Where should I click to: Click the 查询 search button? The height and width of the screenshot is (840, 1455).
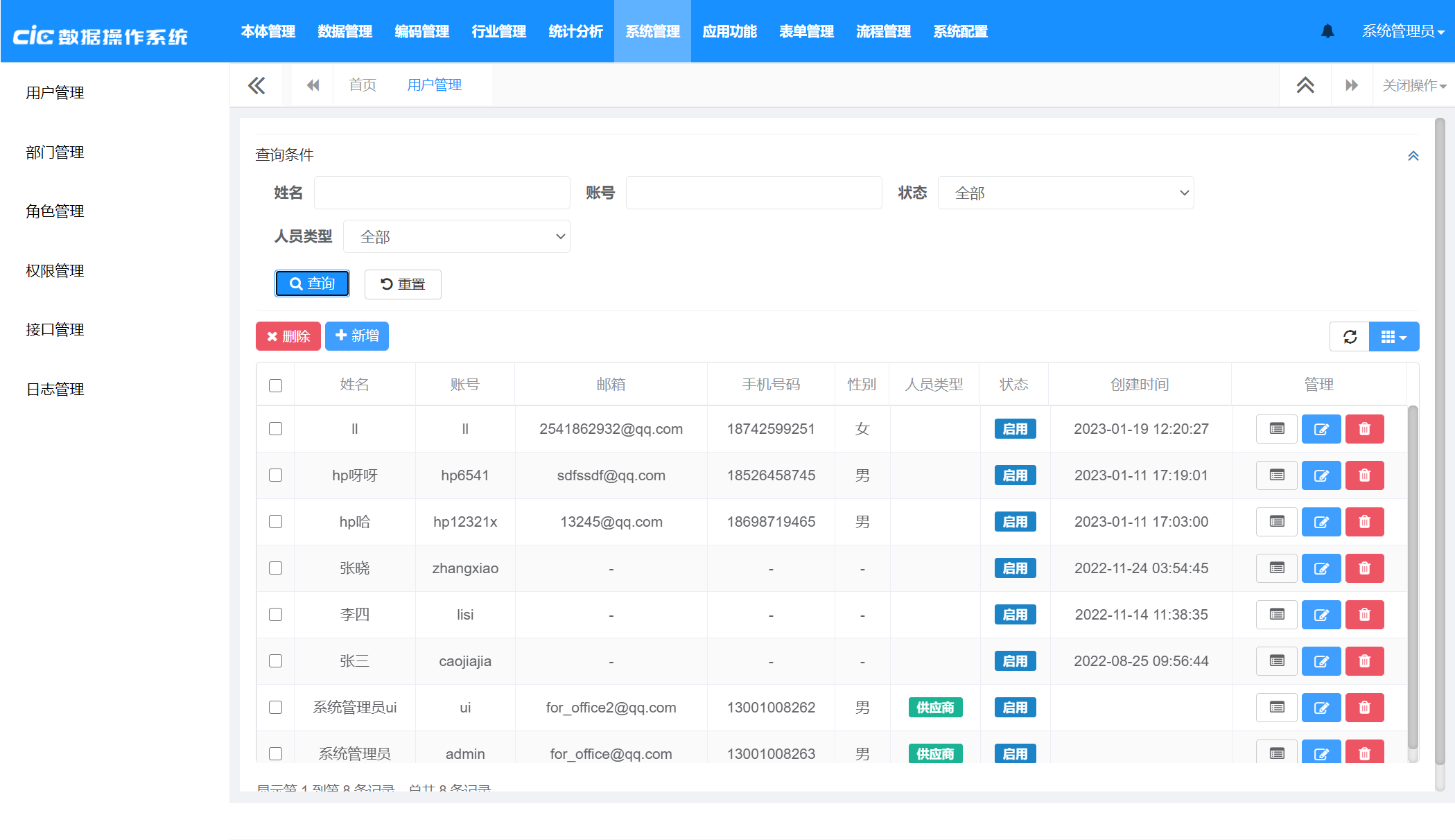(312, 283)
